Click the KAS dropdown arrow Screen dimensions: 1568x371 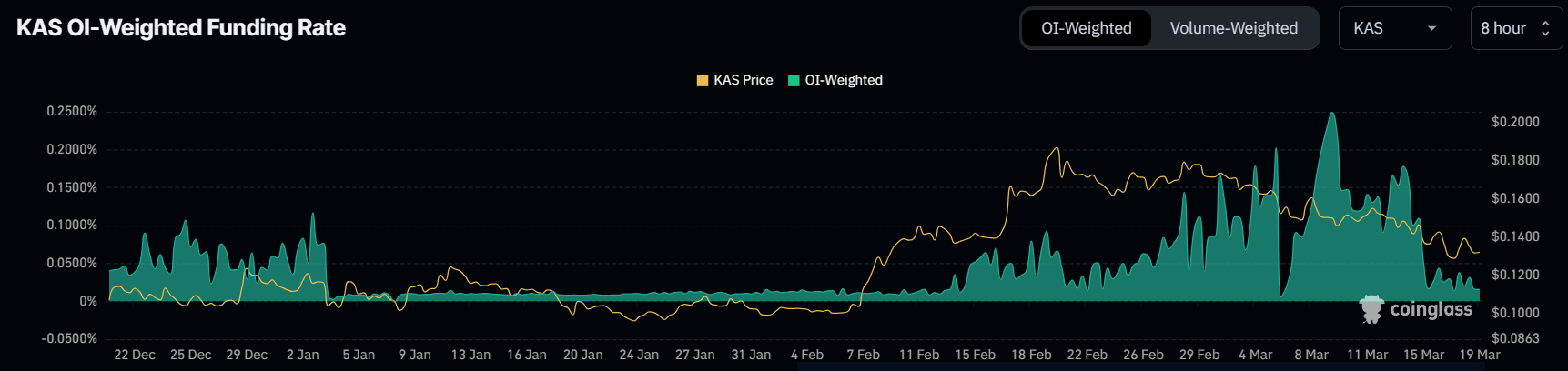point(1431,28)
